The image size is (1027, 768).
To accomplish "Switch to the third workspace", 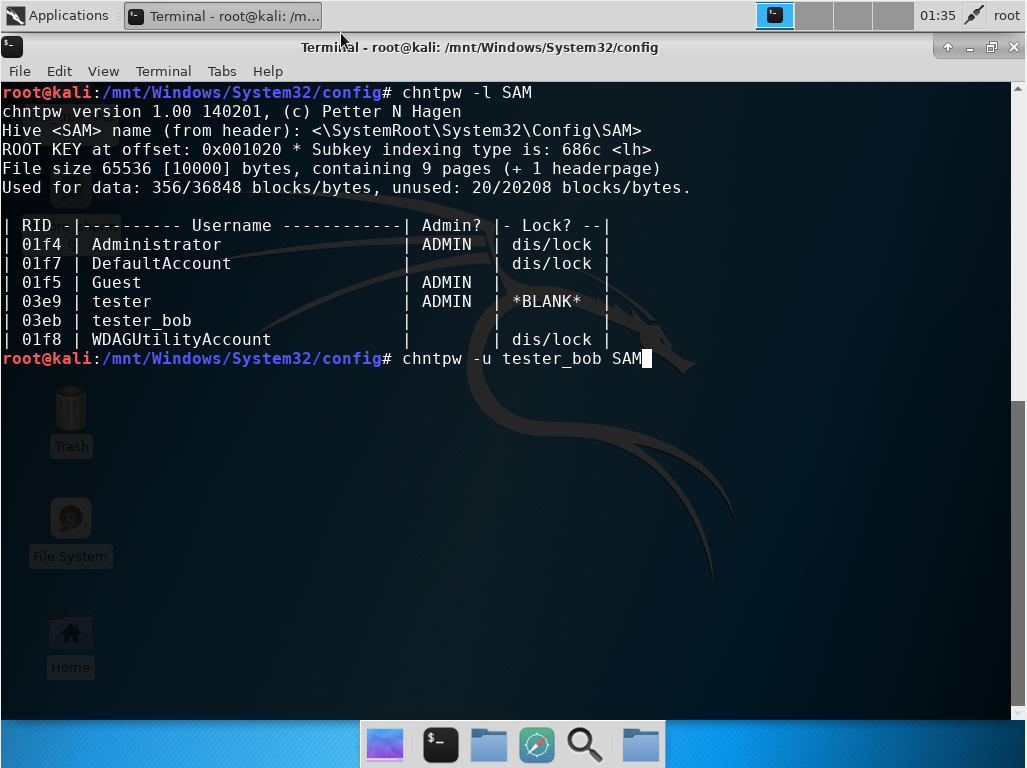I will pyautogui.click(x=853, y=16).
